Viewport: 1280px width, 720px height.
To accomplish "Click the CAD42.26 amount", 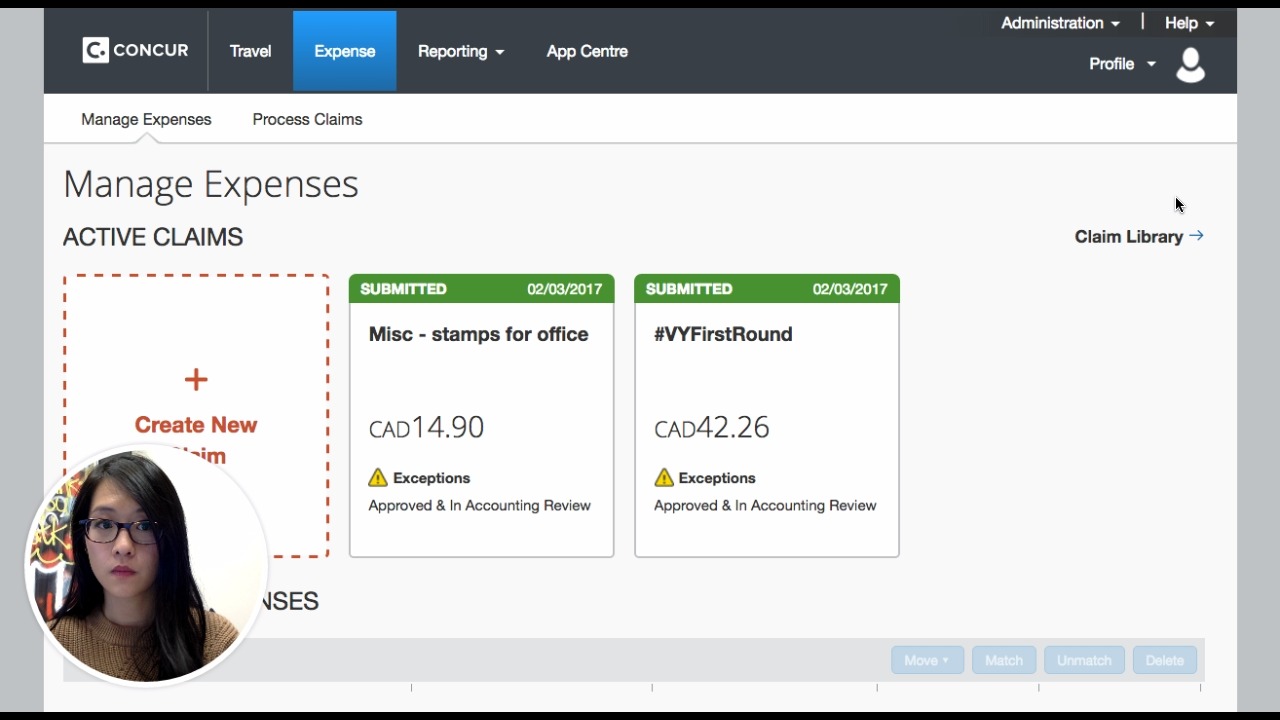I will click(x=712, y=427).
